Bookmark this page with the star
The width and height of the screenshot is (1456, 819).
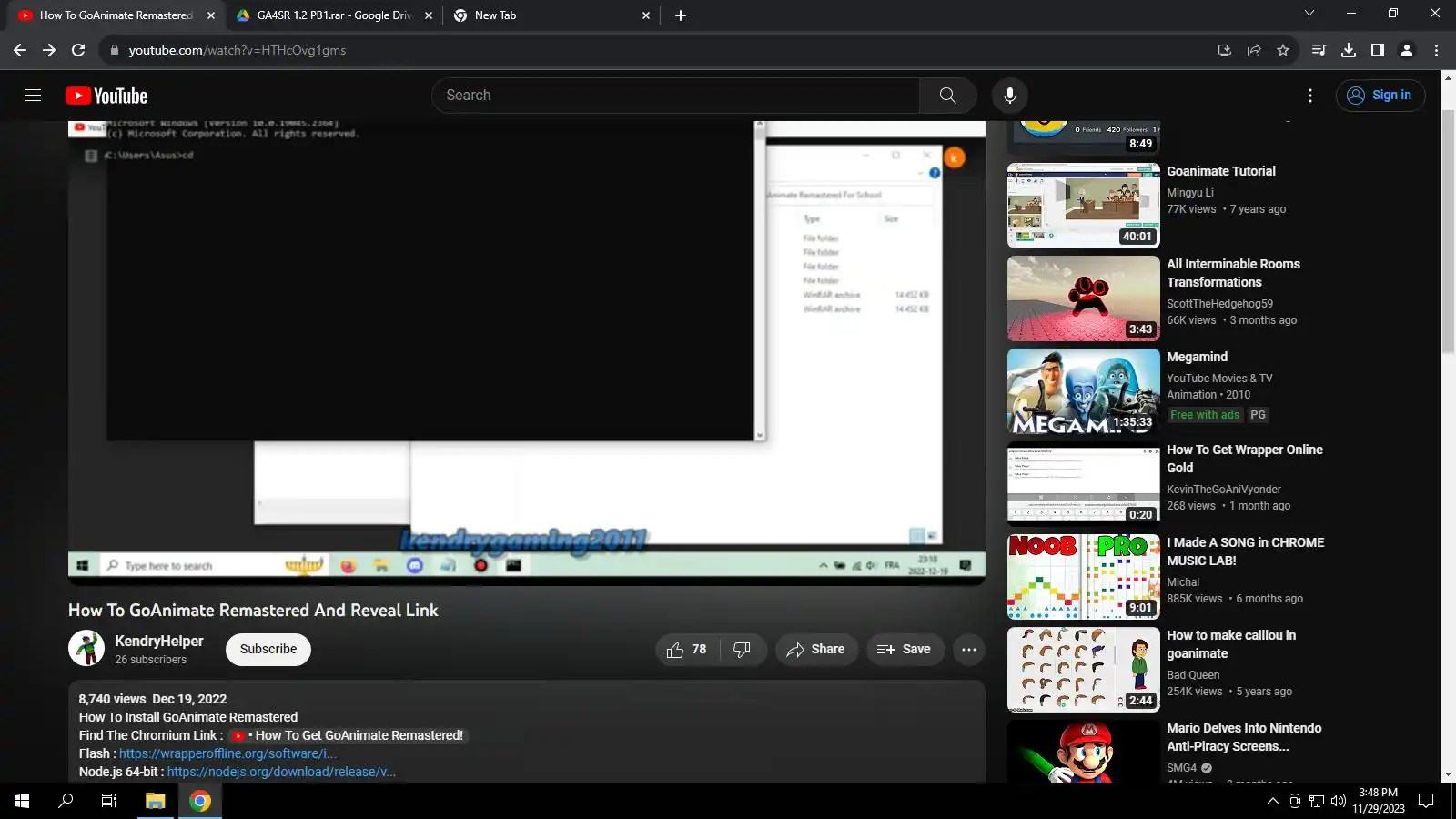point(1283,50)
